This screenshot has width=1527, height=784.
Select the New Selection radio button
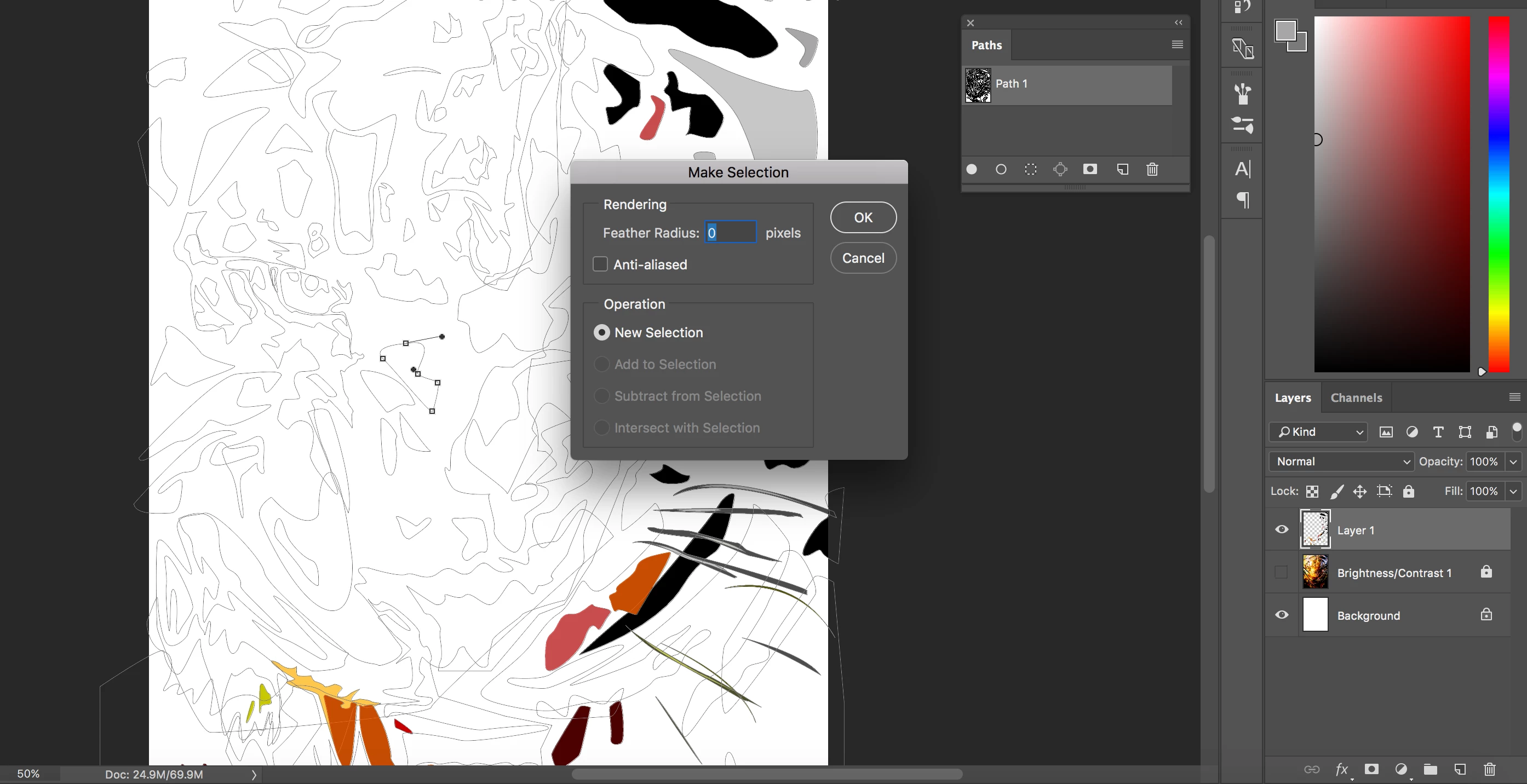[602, 332]
